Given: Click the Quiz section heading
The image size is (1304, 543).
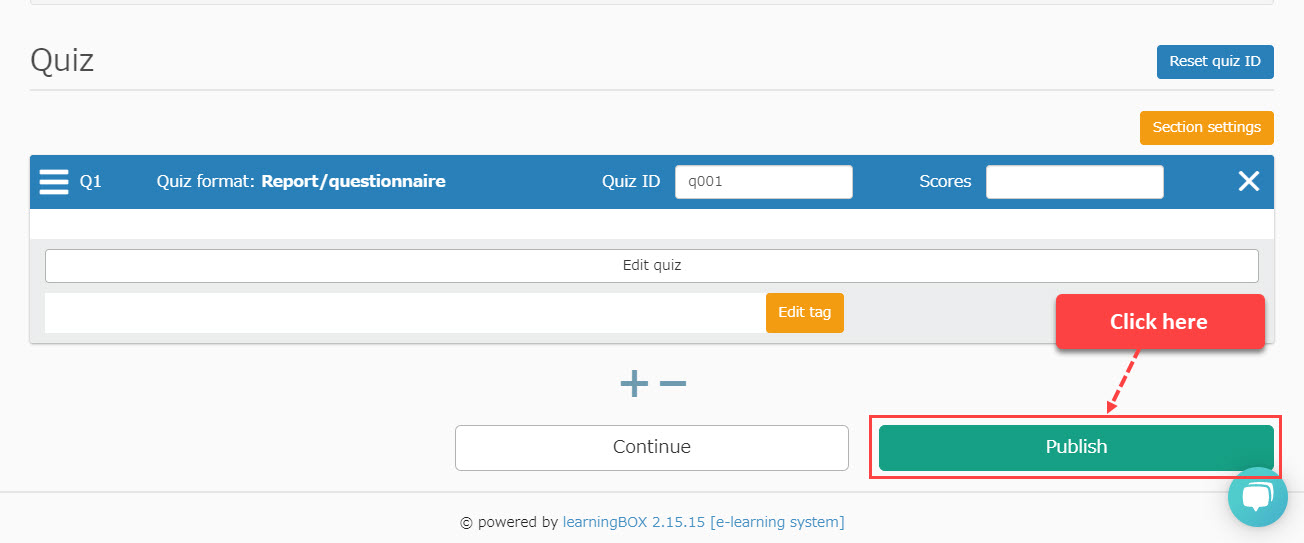Looking at the screenshot, I should tap(62, 60).
